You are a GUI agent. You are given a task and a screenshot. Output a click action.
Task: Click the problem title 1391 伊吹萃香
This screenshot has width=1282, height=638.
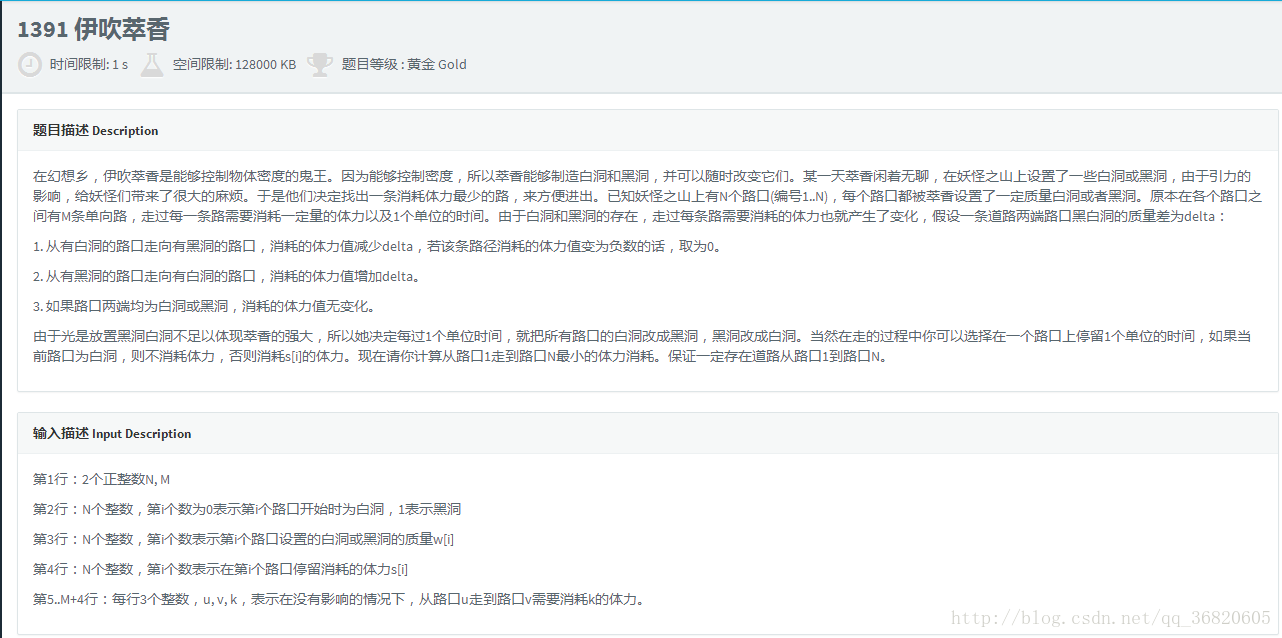[x=94, y=29]
